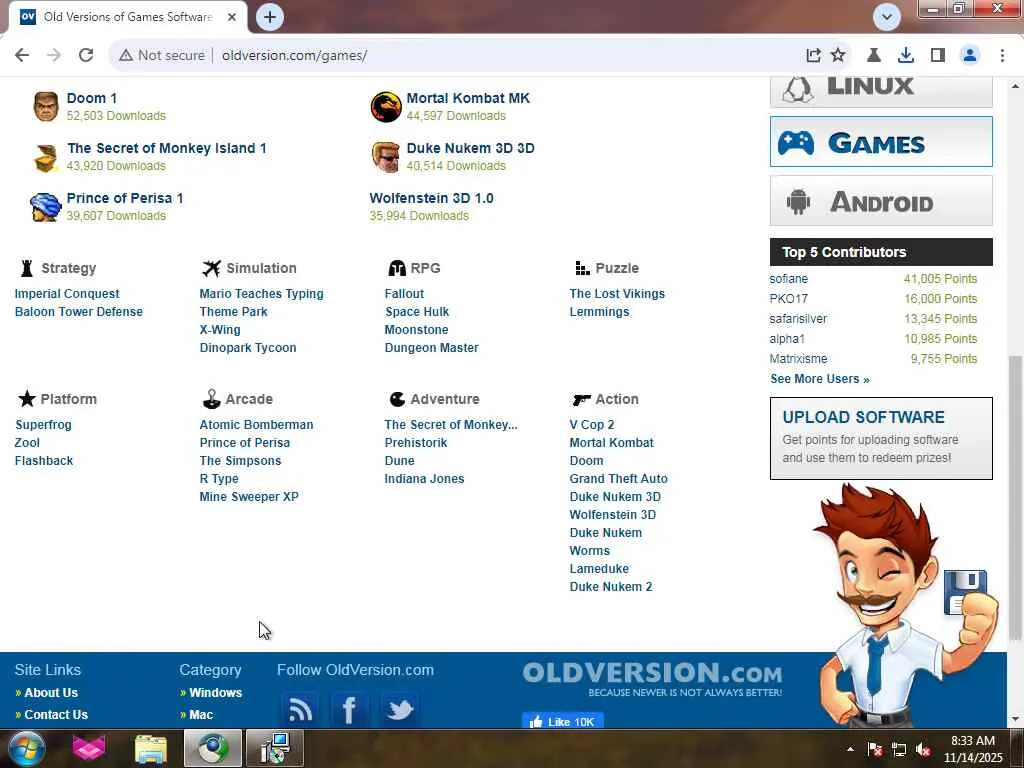Click the Prince of Perisa turban icon

(46, 207)
